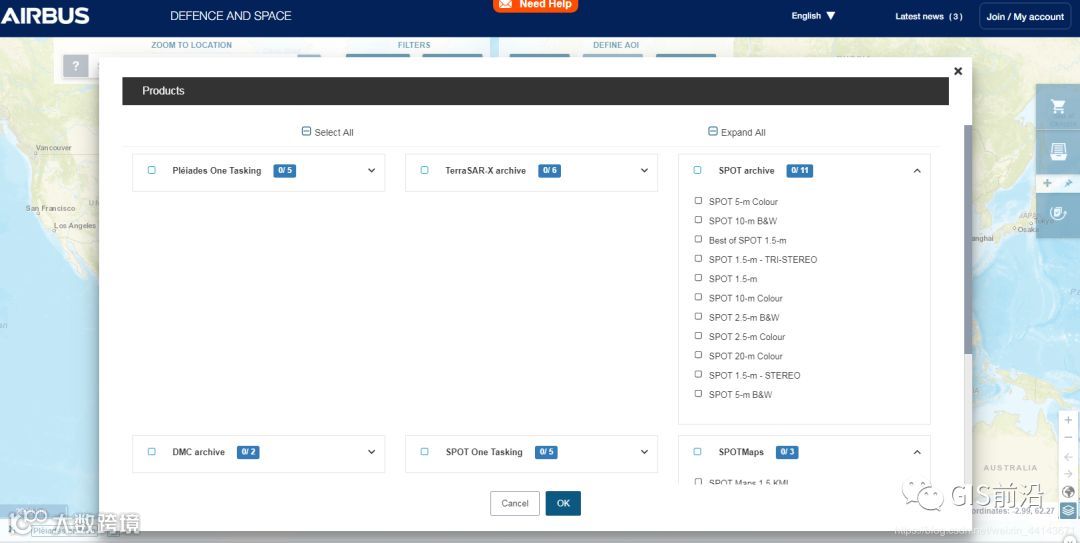Enable SPOT 2.5-m Colour product
This screenshot has width=1080, height=543.
(698, 336)
